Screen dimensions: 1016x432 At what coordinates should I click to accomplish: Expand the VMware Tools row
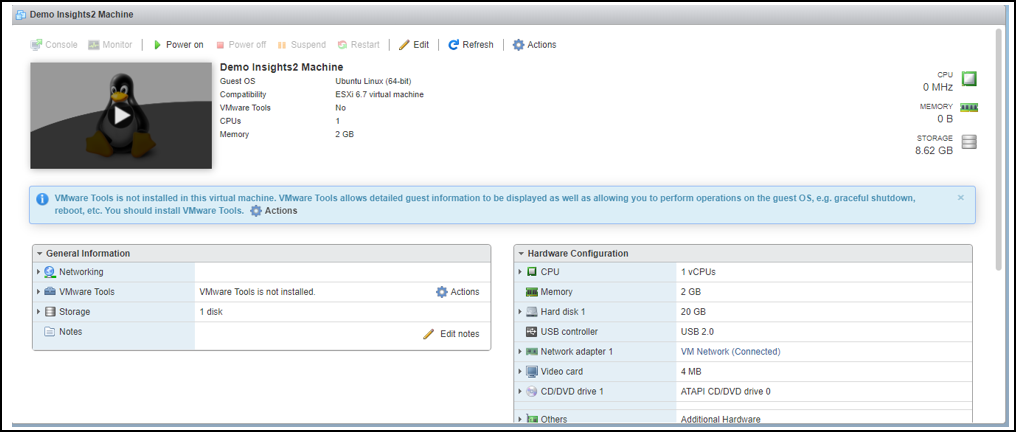pyautogui.click(x=38, y=291)
